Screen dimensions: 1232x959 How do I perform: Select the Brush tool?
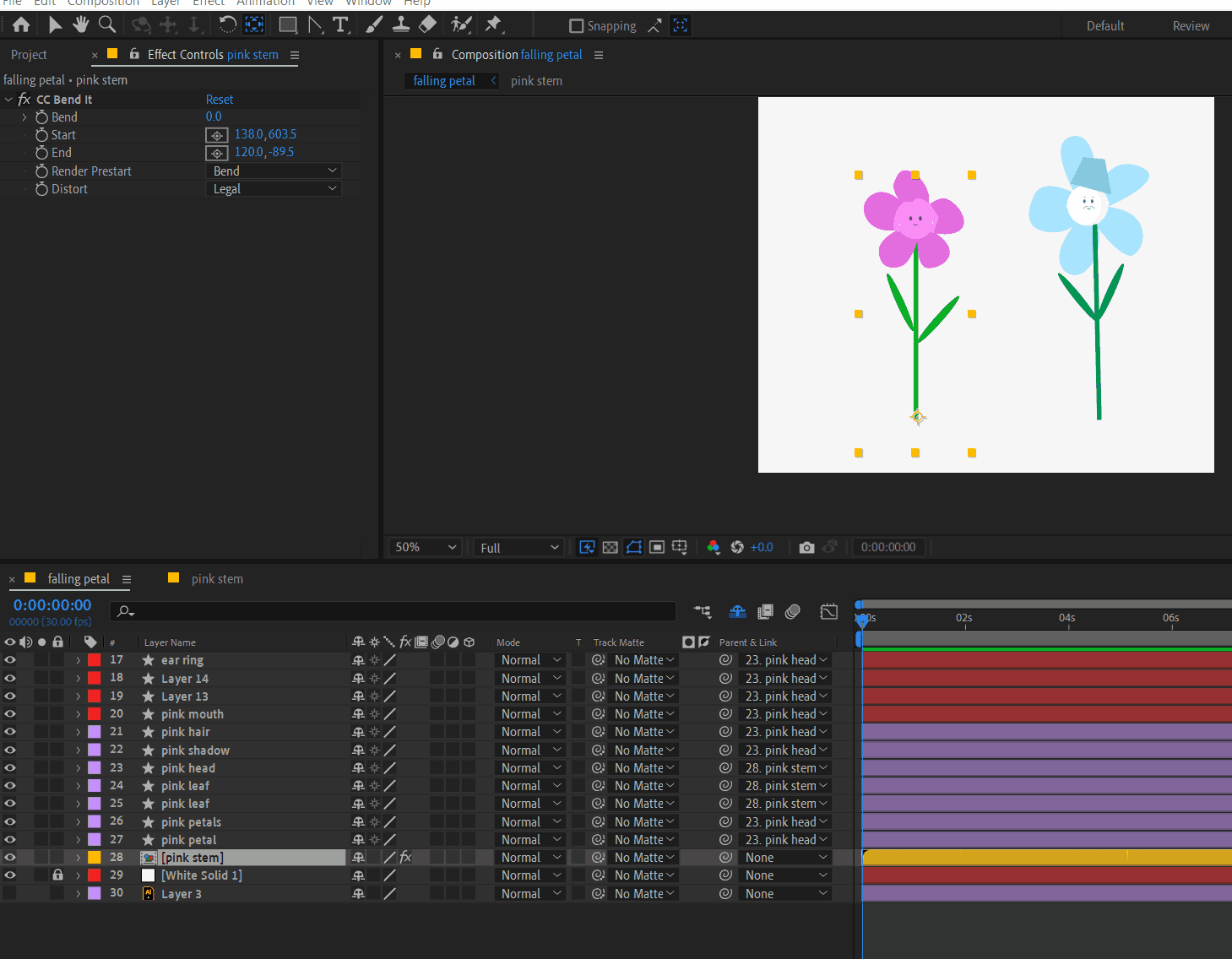point(374,25)
